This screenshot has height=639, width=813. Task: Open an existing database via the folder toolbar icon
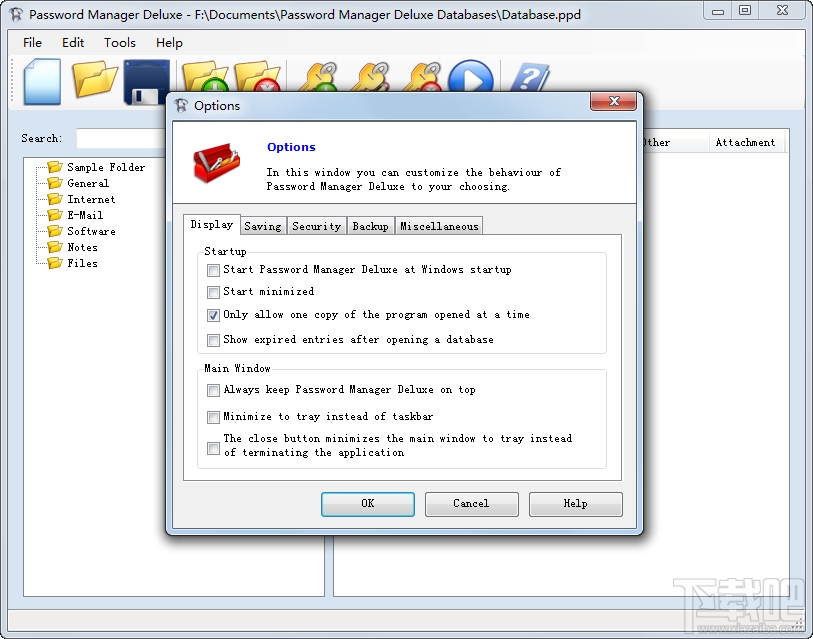click(x=95, y=80)
